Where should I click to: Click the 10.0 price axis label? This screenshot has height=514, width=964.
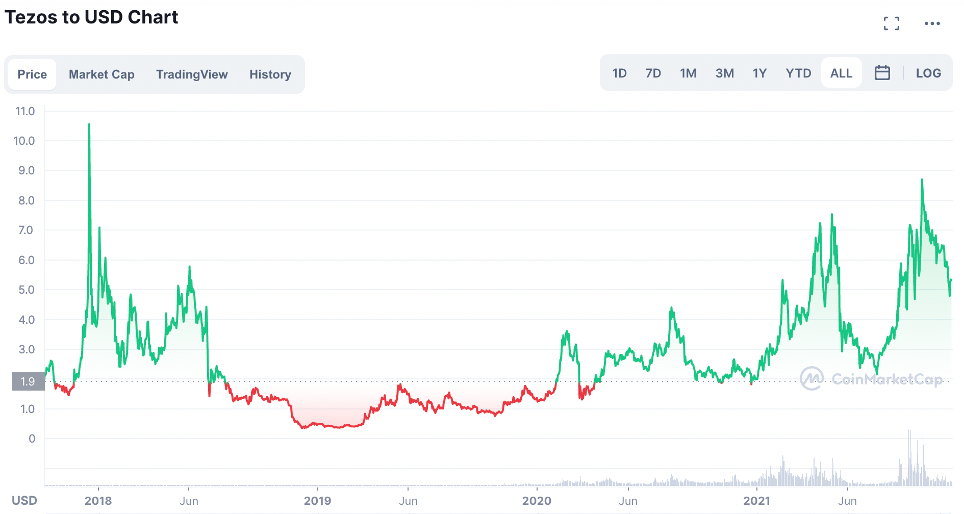click(25, 141)
